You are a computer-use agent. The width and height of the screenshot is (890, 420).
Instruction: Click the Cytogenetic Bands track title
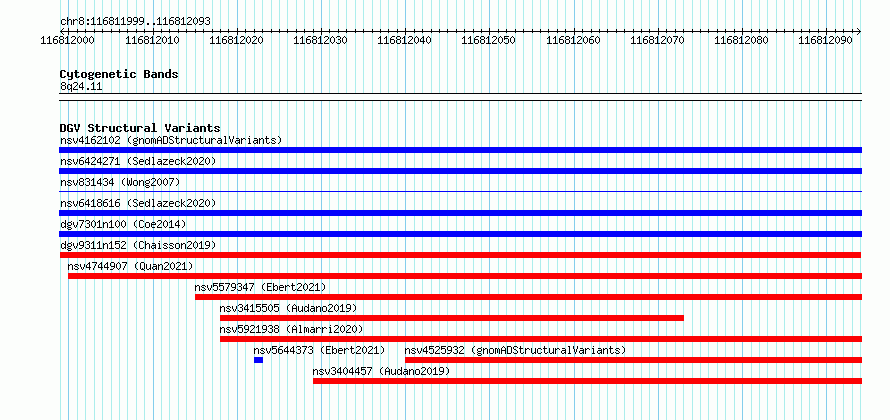[119, 74]
